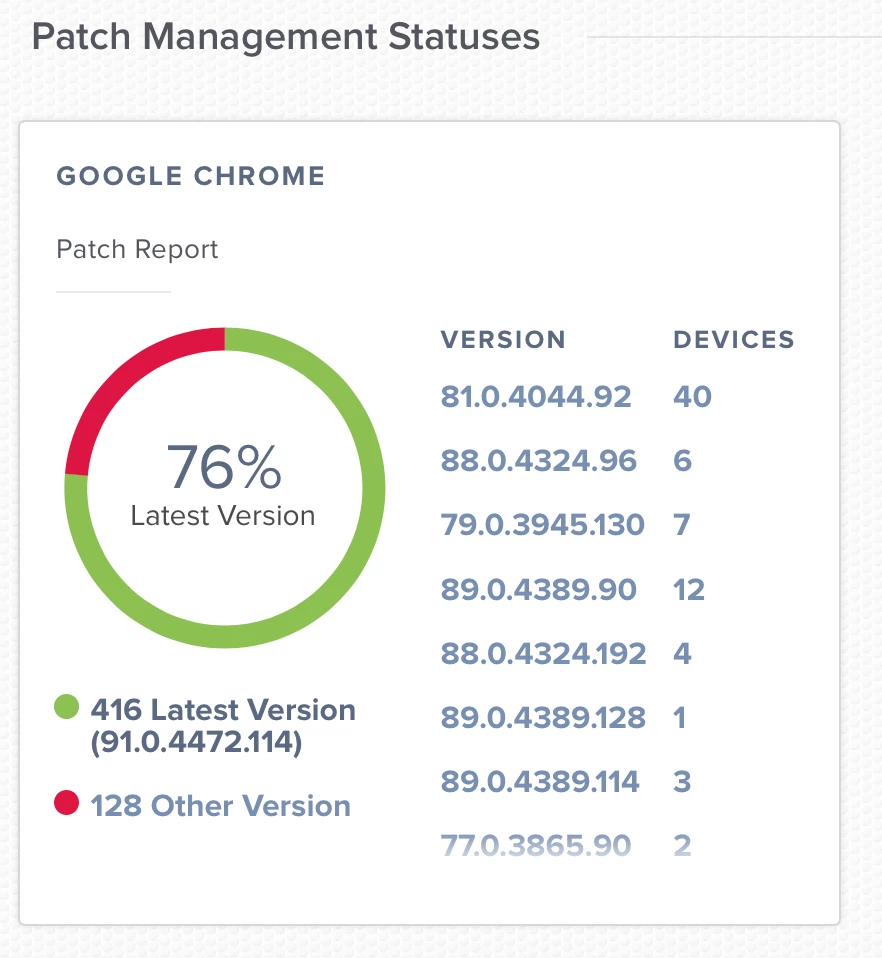
Task: Select device count 2 for 77.0.3865.90
Action: tap(682, 846)
